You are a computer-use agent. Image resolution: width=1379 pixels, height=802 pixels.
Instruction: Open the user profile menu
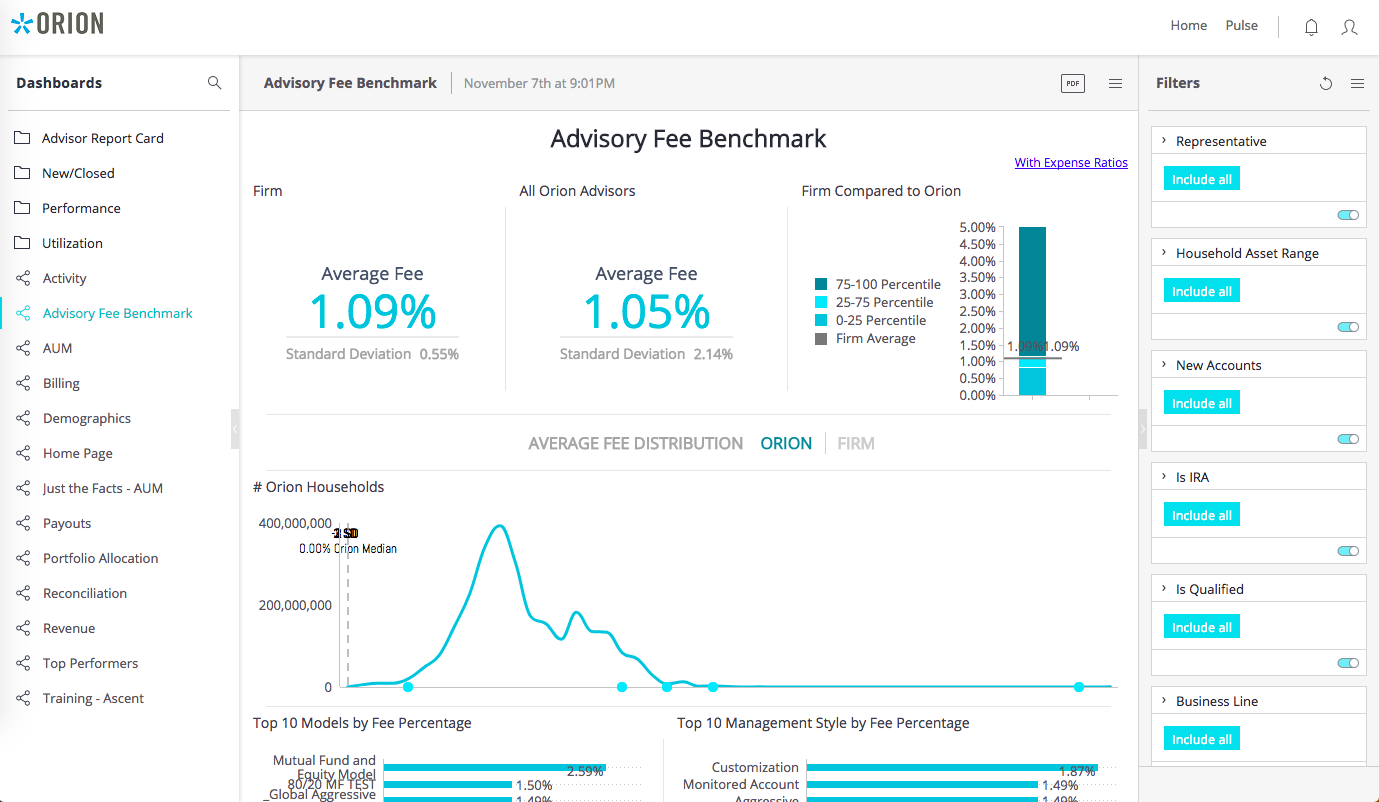1349,27
